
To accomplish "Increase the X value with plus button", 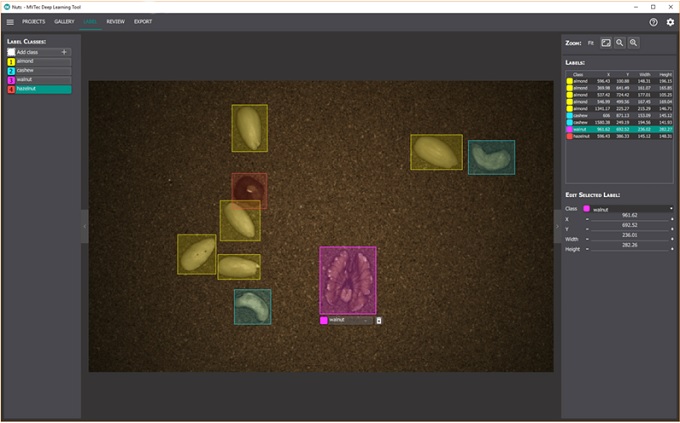I will (672, 218).
